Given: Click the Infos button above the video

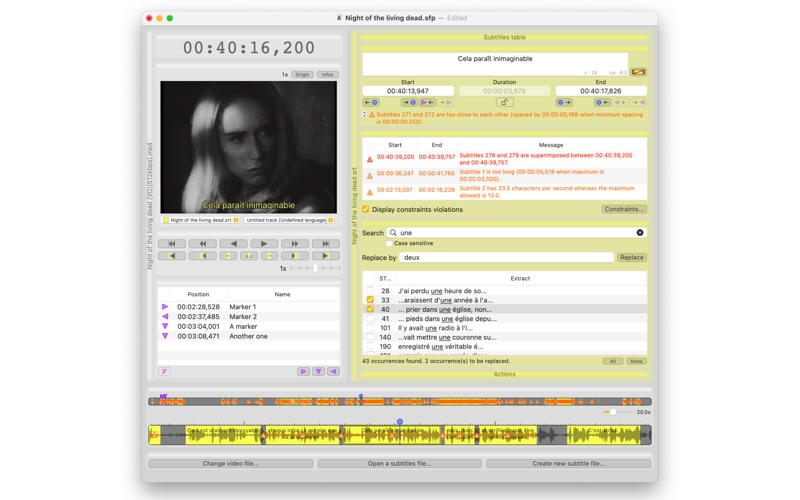Looking at the screenshot, I should point(328,74).
